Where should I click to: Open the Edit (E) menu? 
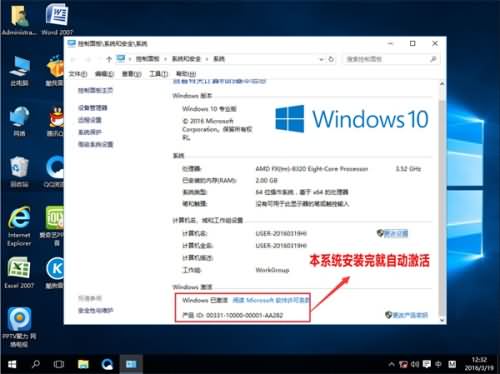click(x=105, y=74)
